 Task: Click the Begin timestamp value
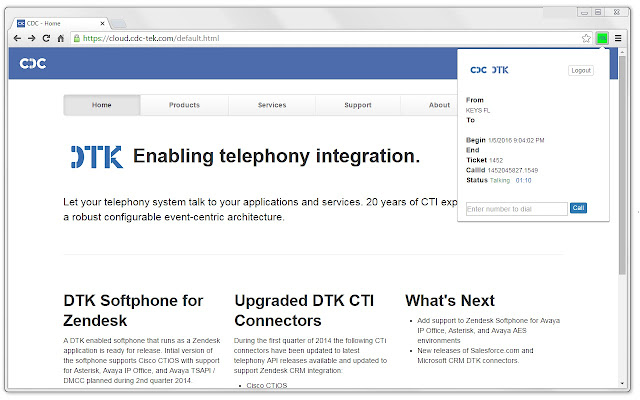516,140
